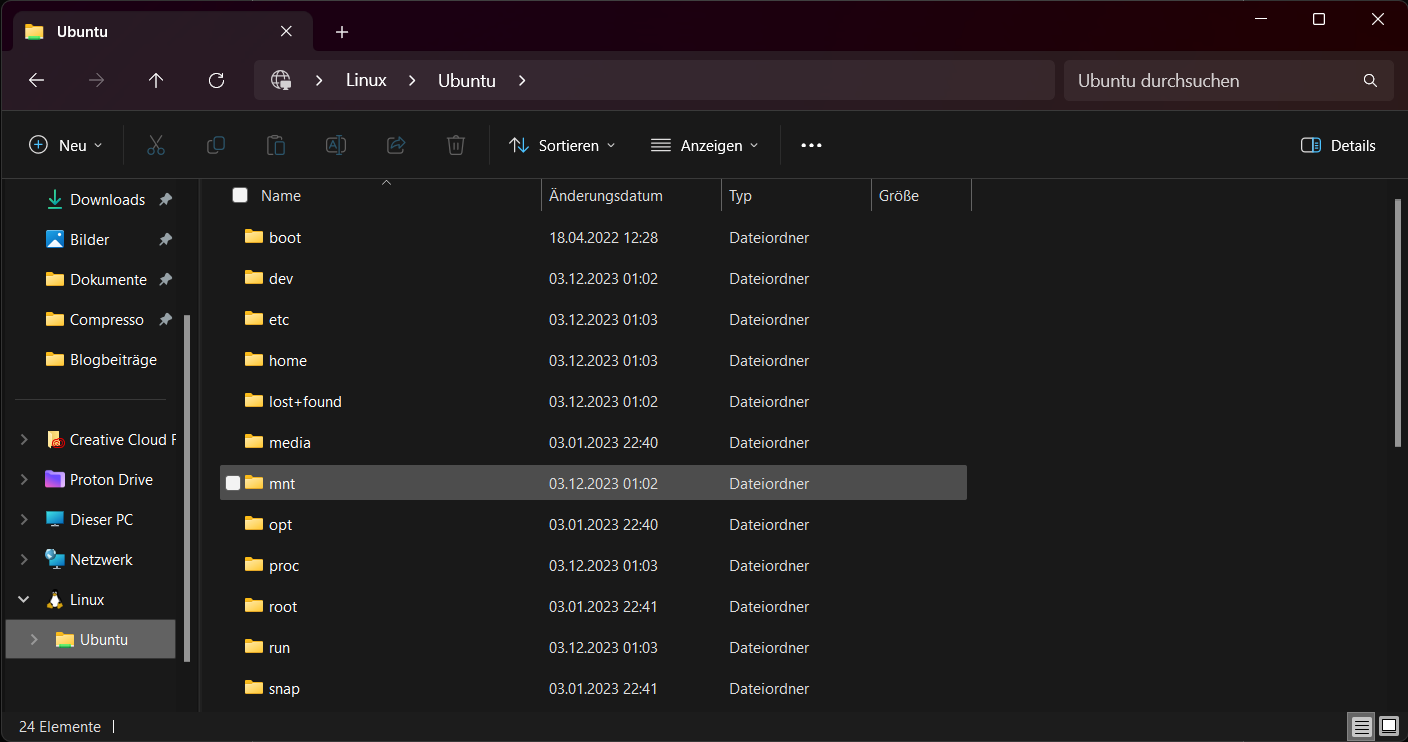Sort by the Name column header
The image size is (1408, 742).
[x=281, y=196]
